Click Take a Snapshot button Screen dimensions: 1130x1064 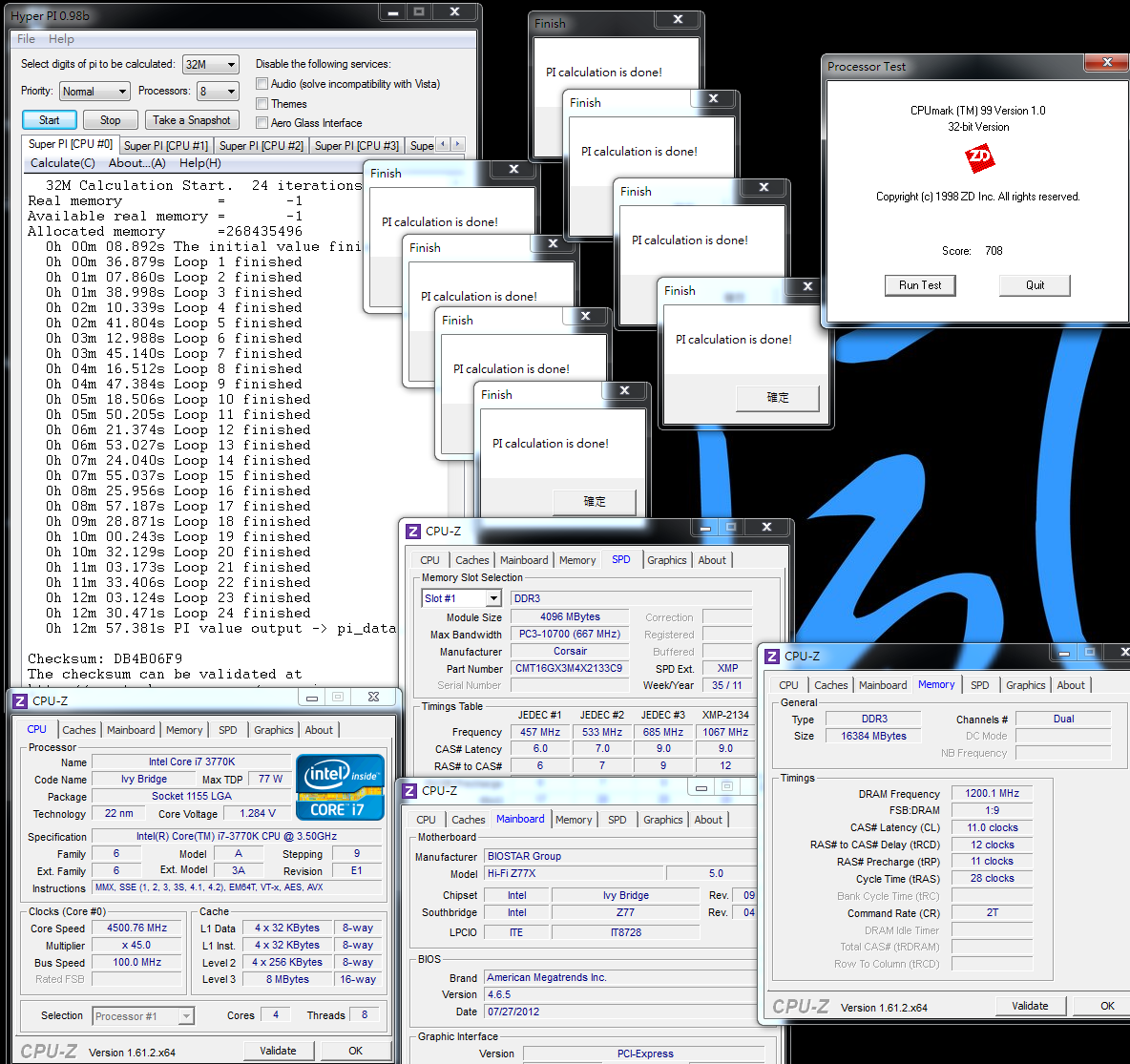tap(192, 120)
